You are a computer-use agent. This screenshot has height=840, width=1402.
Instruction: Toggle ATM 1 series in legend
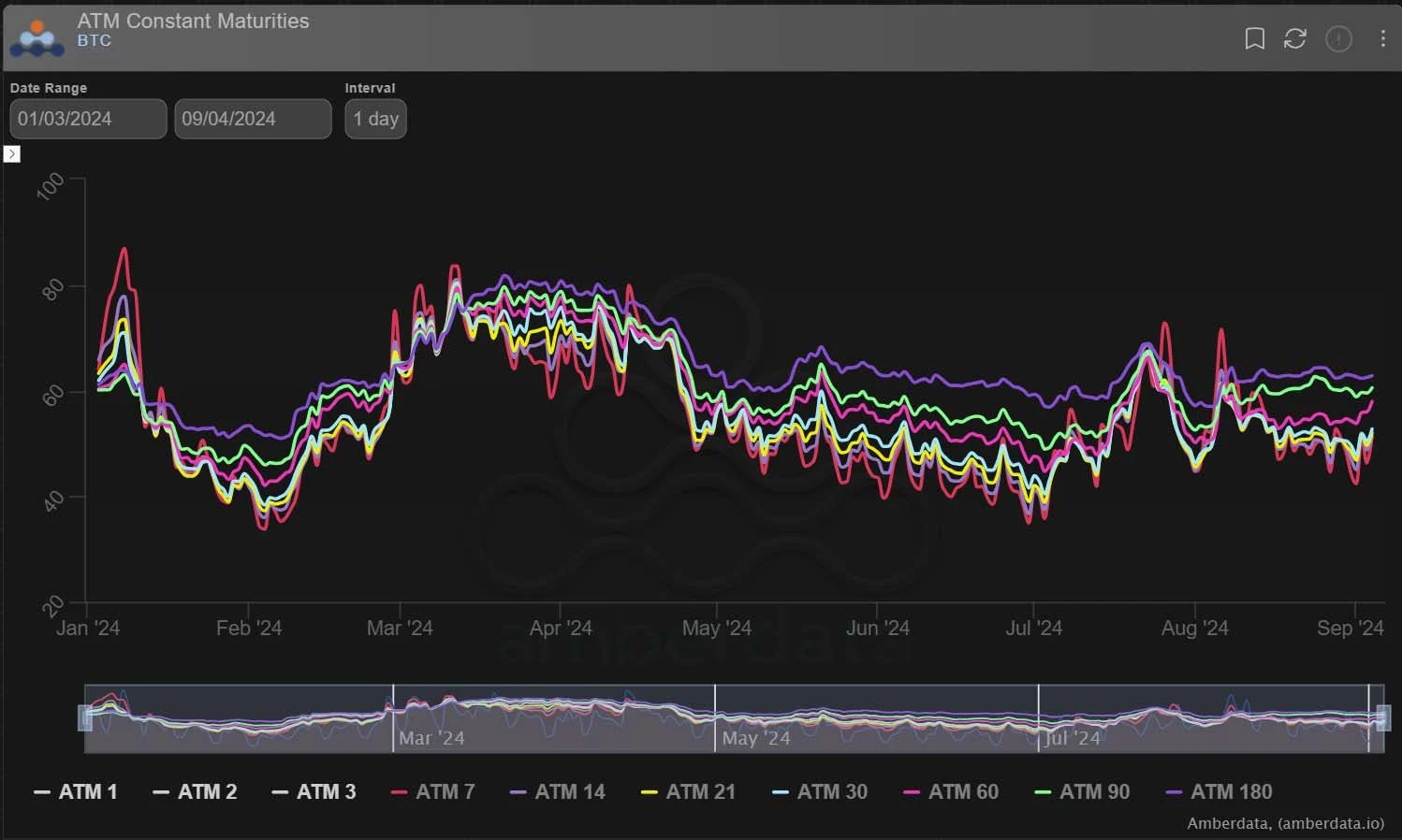tap(76, 791)
